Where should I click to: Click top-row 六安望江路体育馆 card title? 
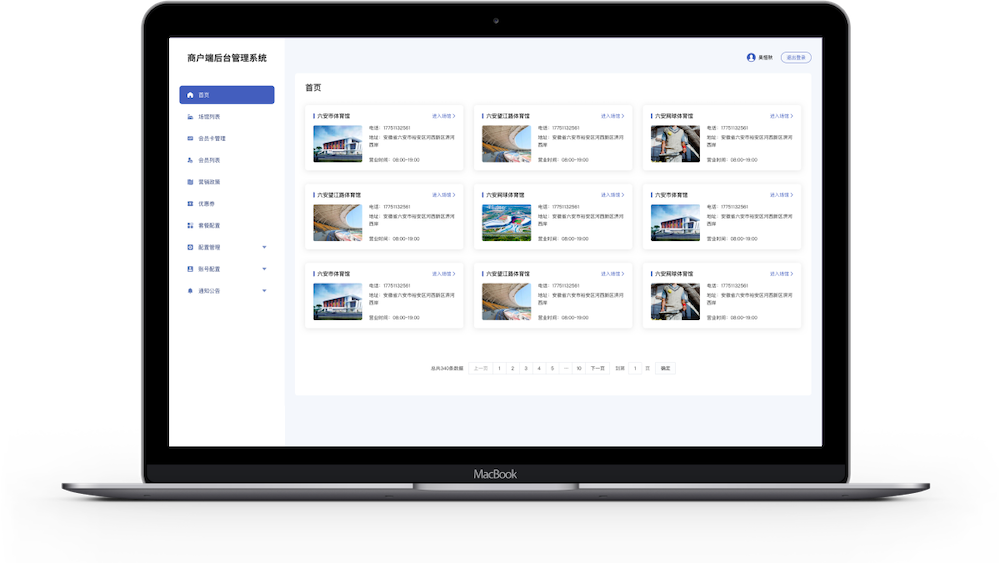508,116
